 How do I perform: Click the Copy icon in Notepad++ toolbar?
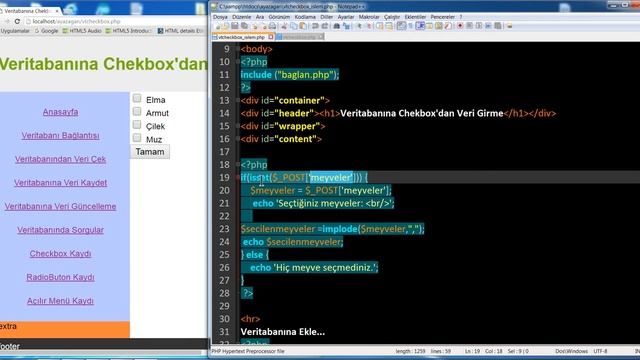click(294, 26)
